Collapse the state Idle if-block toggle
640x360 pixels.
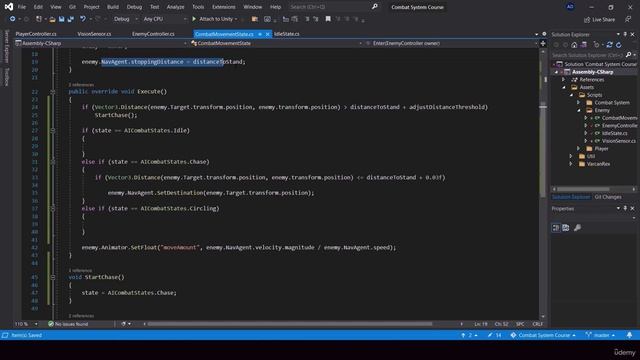click(53, 131)
